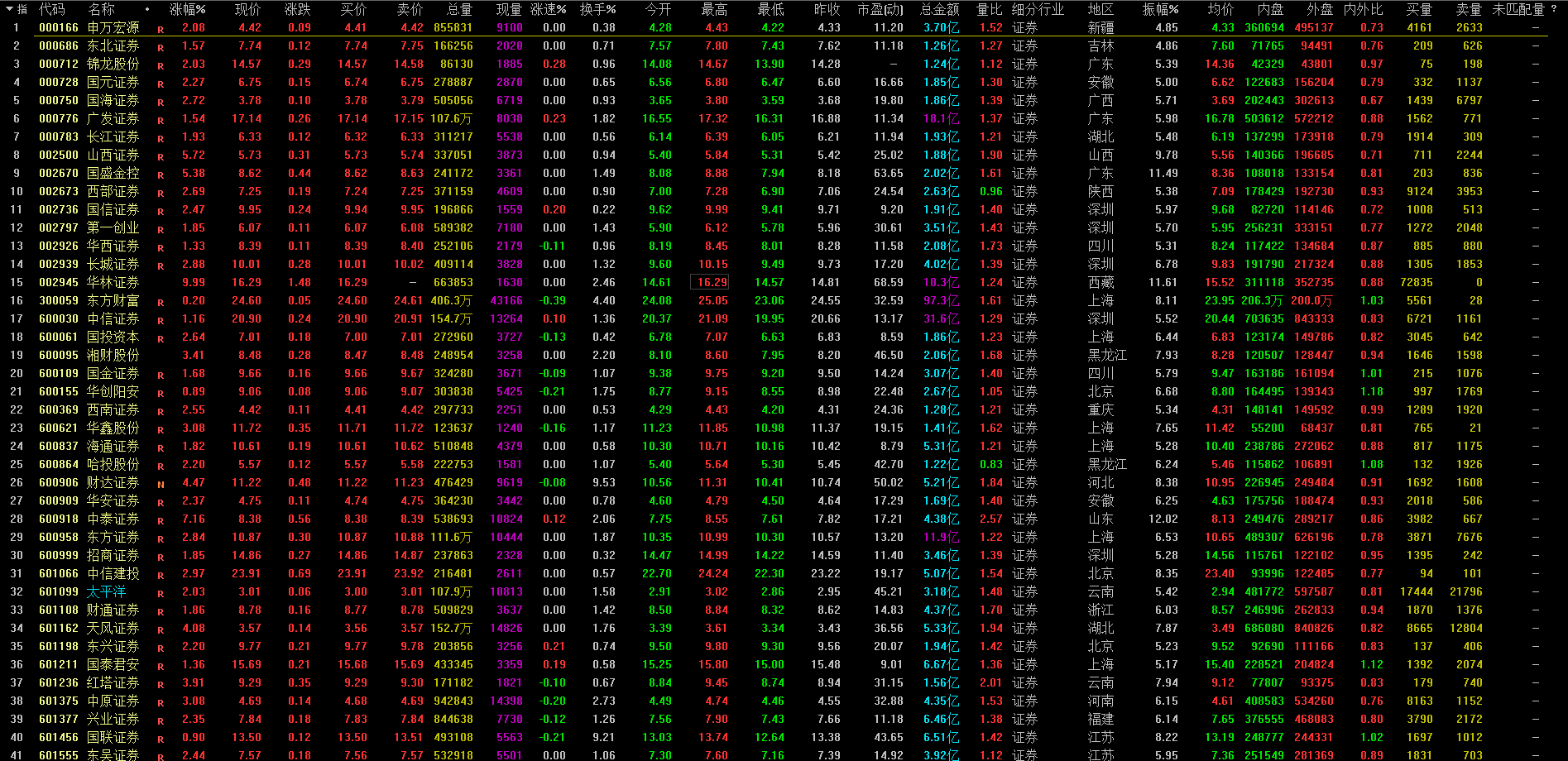Image resolution: width=1568 pixels, height=761 pixels.
Task: Click the 地区 column header
Action: [x=1100, y=9]
